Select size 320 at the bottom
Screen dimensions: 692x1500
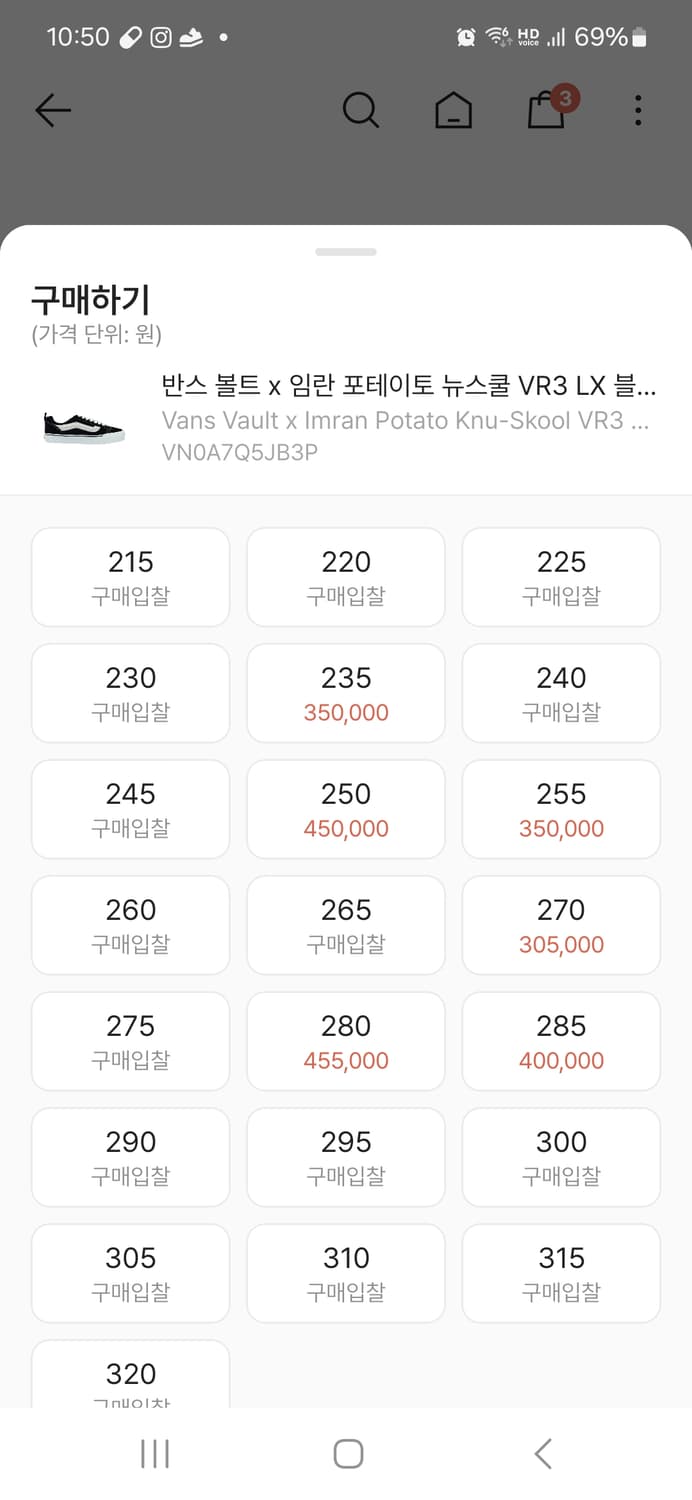pos(130,1376)
